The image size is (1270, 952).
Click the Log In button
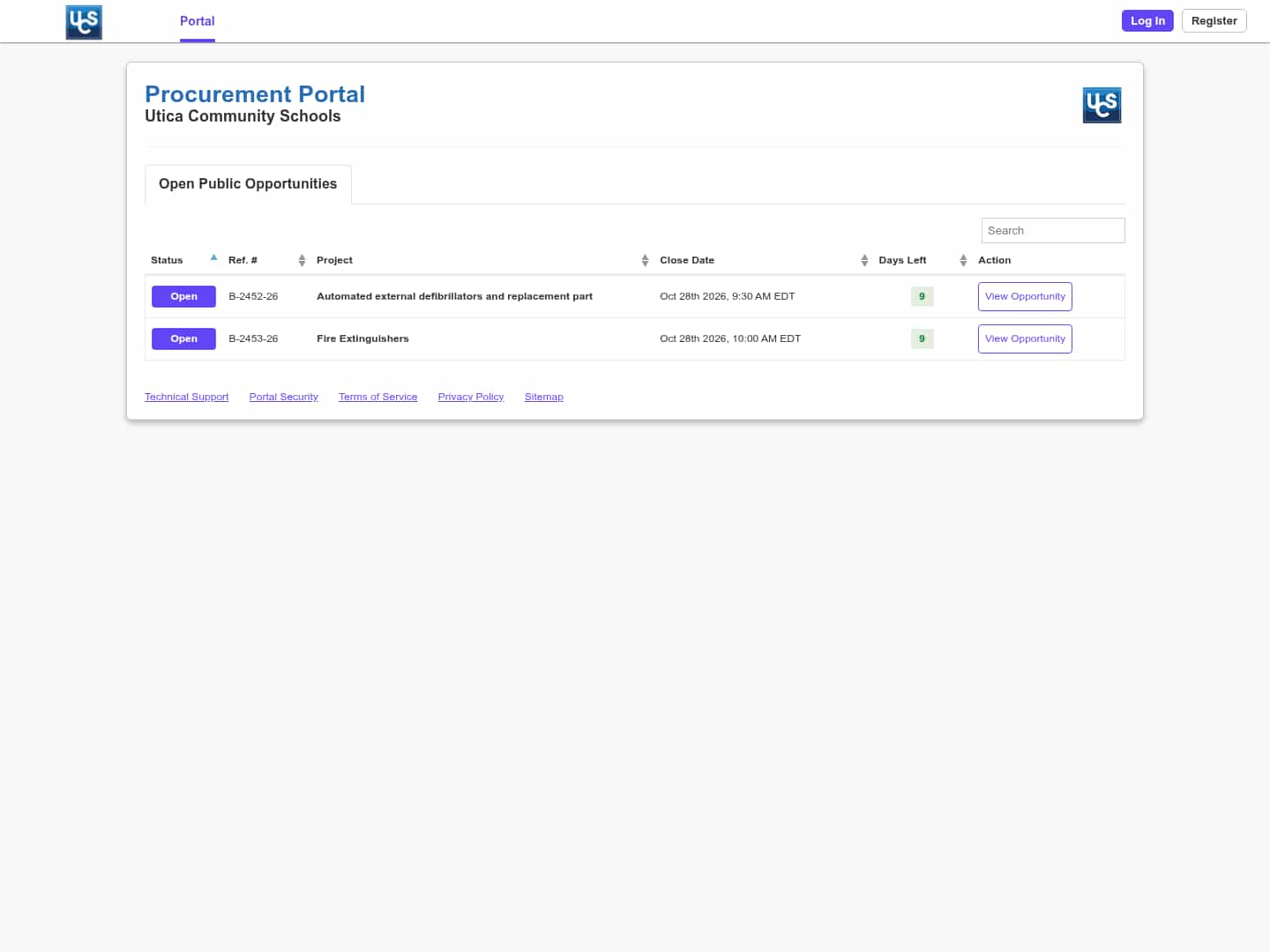click(1147, 21)
